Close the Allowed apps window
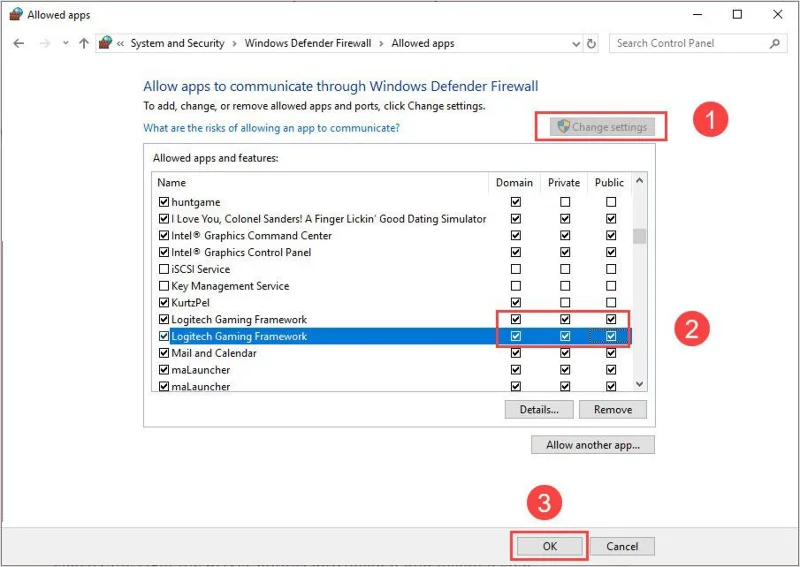 [778, 14]
